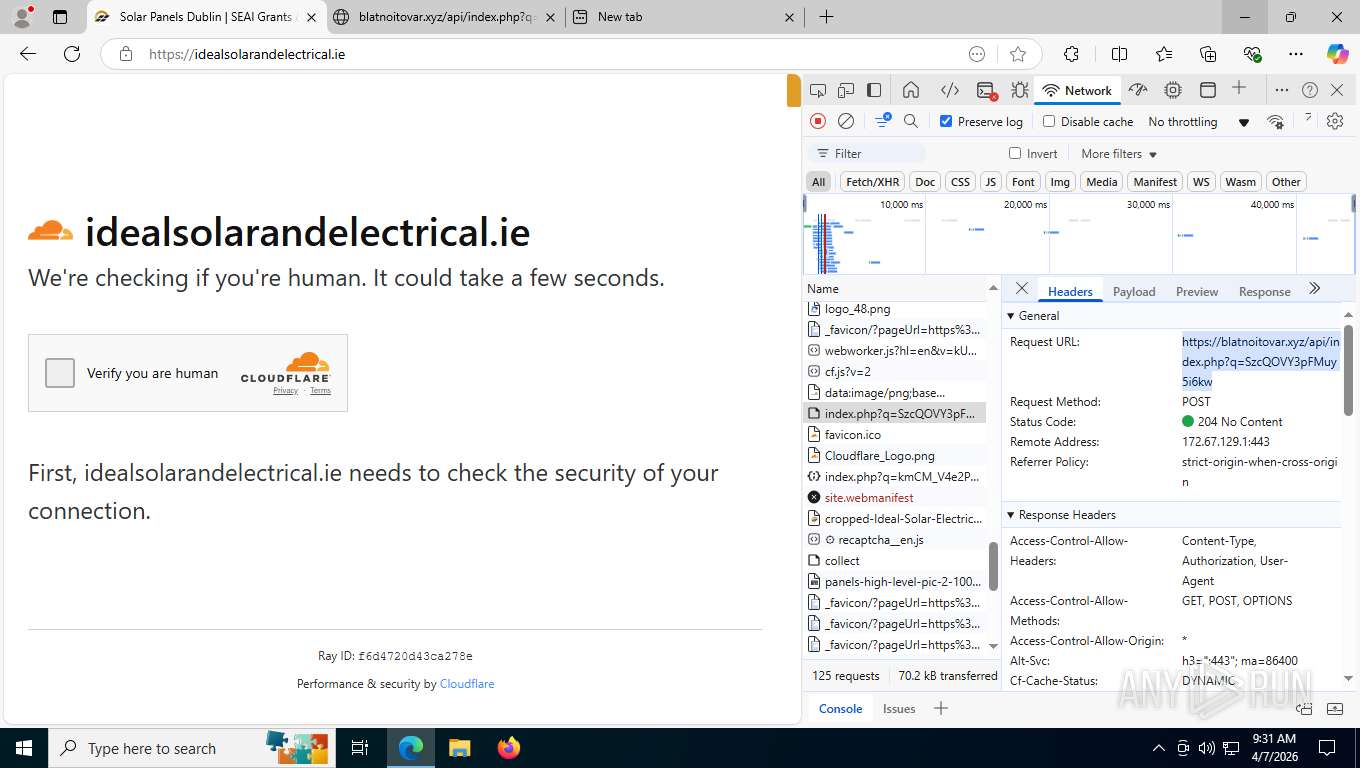This screenshot has width=1360, height=768.
Task: Show more details tabs chevron
Action: coord(1315,289)
